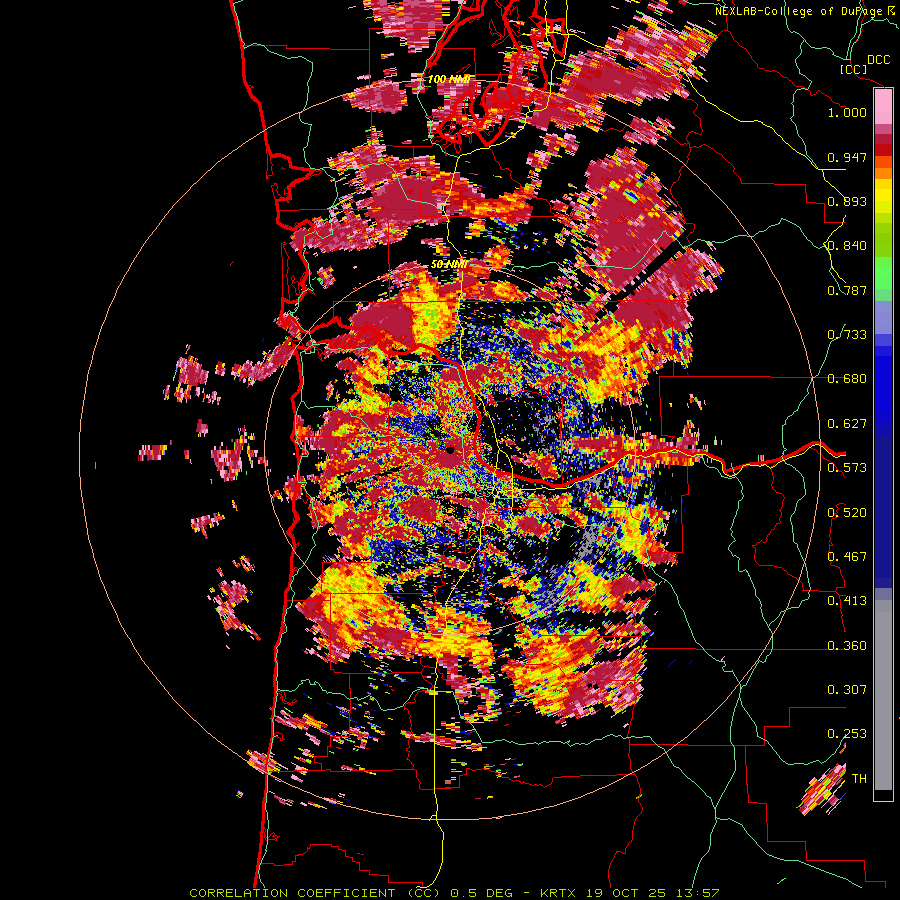Select the 0.733 scale value
900x900 pixels.
tap(847, 335)
